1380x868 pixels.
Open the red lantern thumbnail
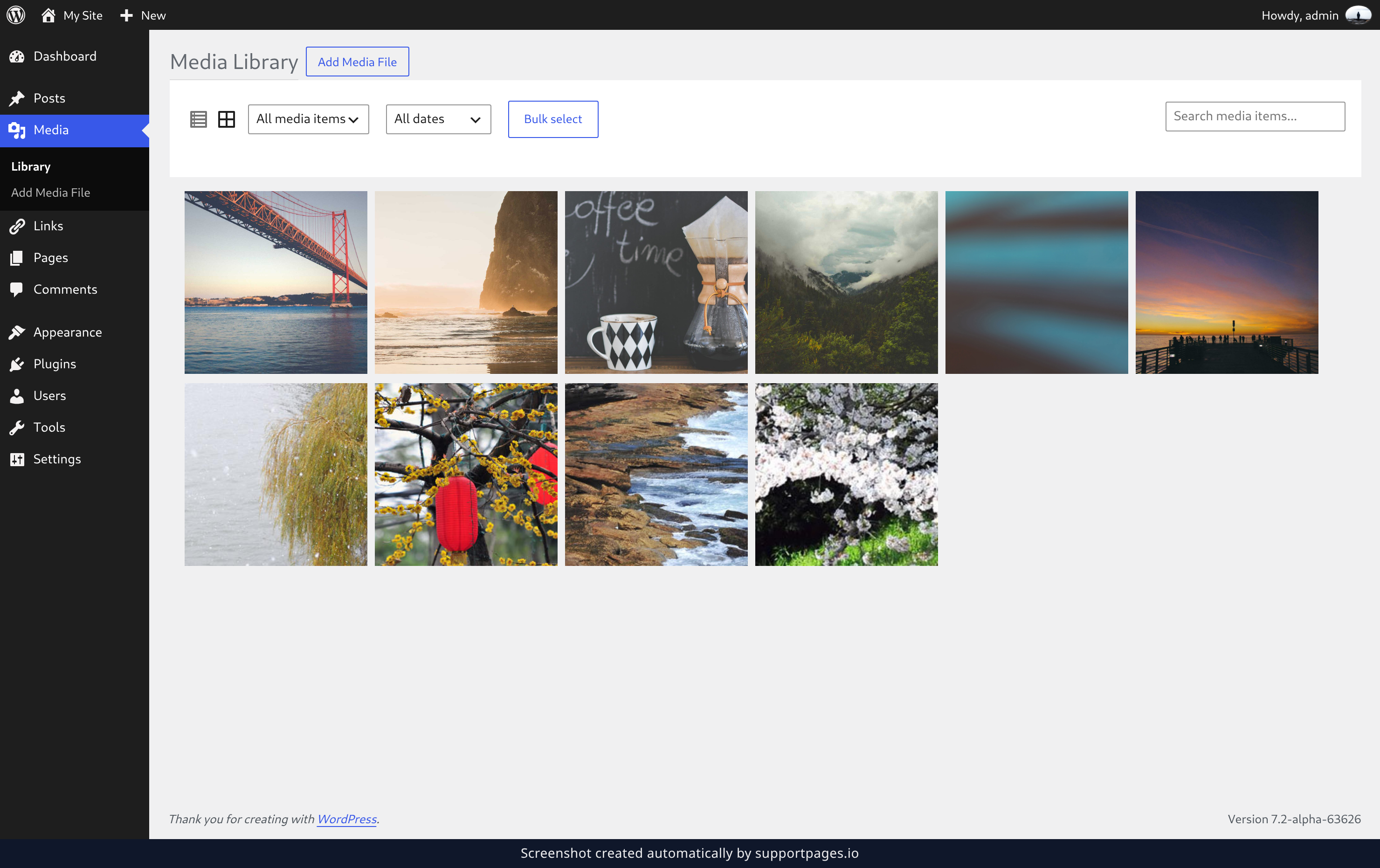(x=466, y=475)
